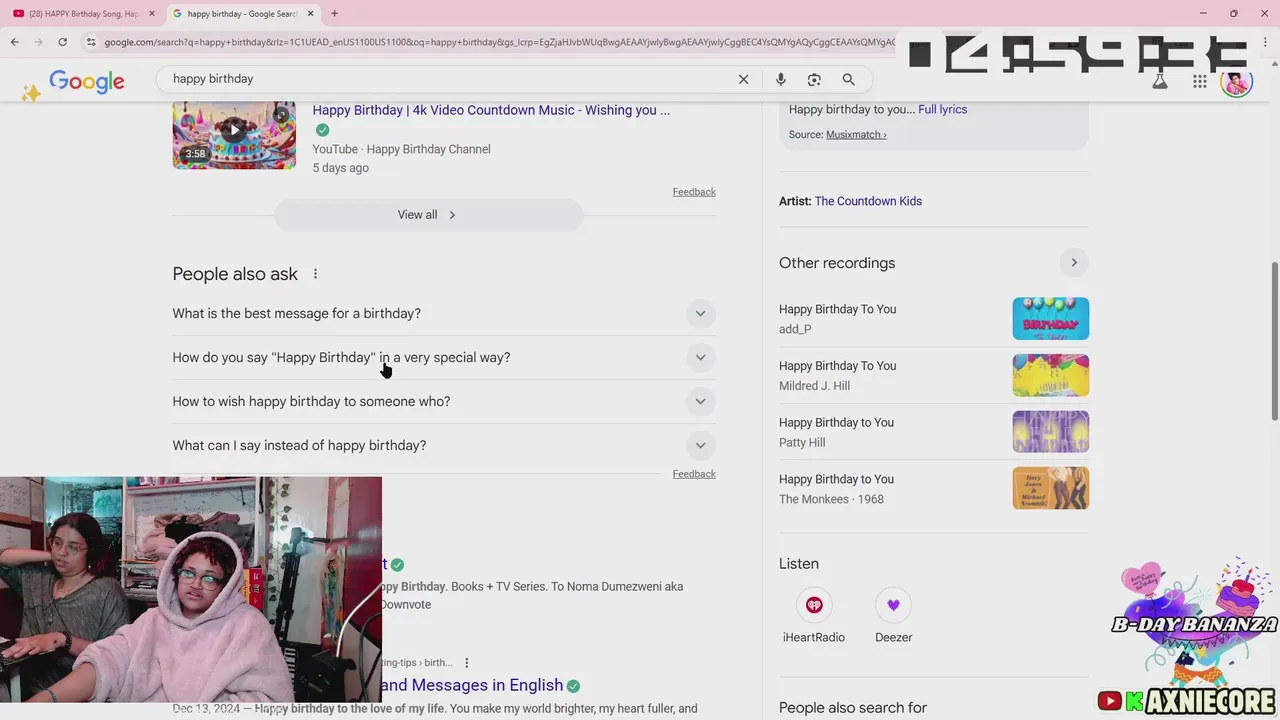Image resolution: width=1280 pixels, height=720 pixels.
Task: Clear the search text with X icon
Action: point(743,79)
